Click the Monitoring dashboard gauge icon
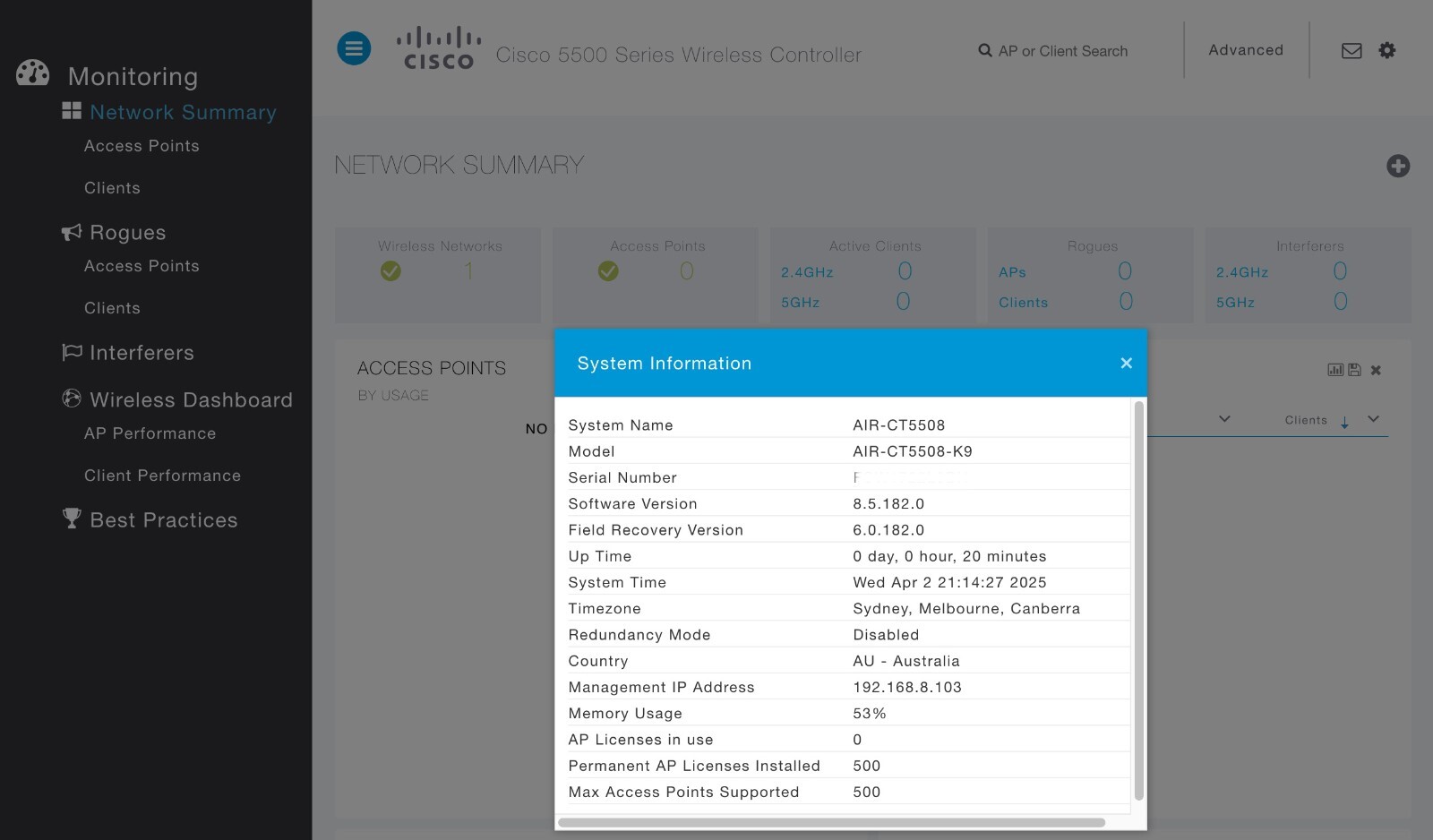The image size is (1433, 840). click(33, 73)
